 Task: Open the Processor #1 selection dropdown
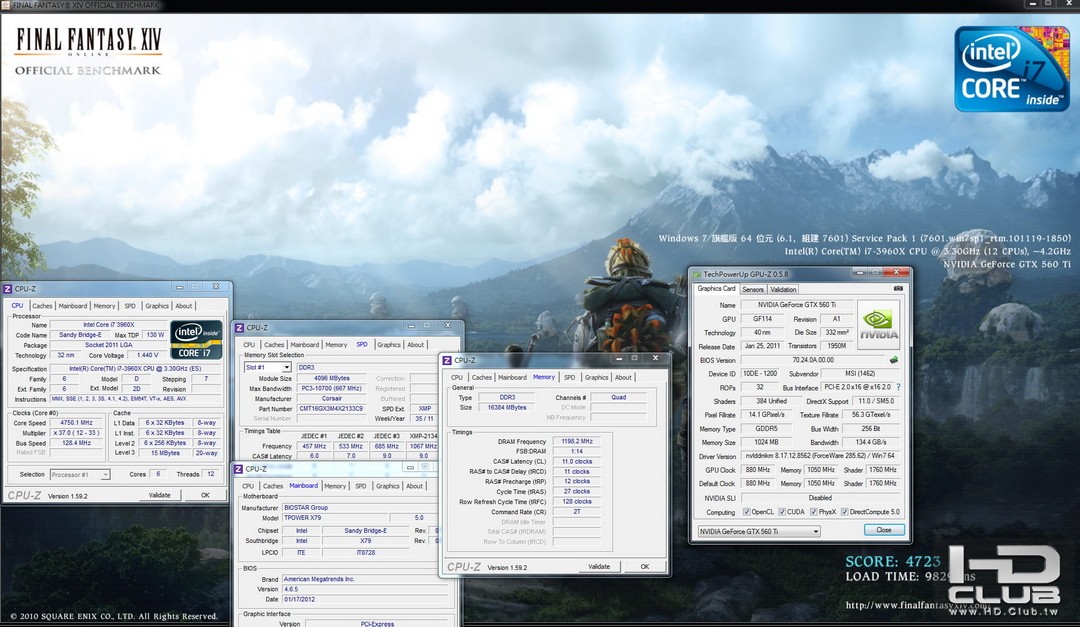click(80, 474)
